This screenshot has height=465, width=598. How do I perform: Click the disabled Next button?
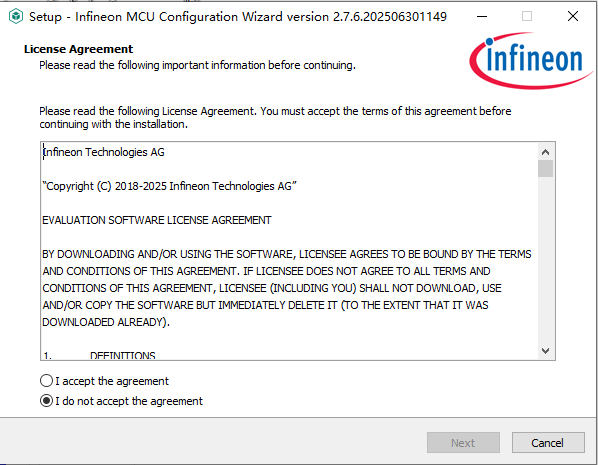pos(463,443)
